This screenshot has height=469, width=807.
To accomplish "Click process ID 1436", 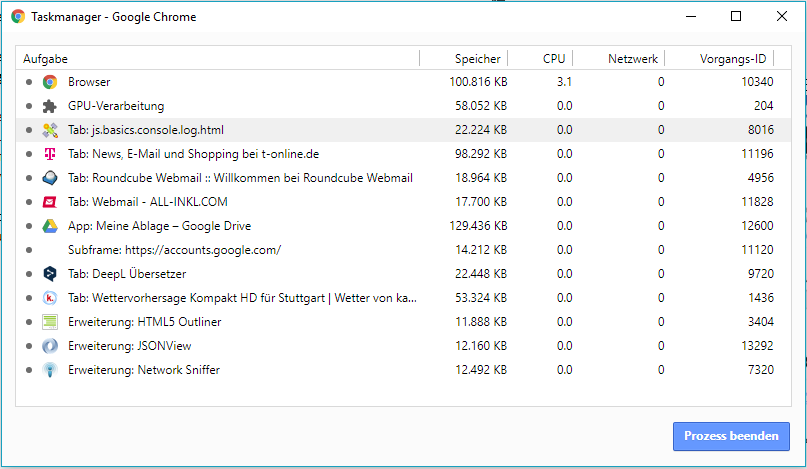I will (761, 298).
